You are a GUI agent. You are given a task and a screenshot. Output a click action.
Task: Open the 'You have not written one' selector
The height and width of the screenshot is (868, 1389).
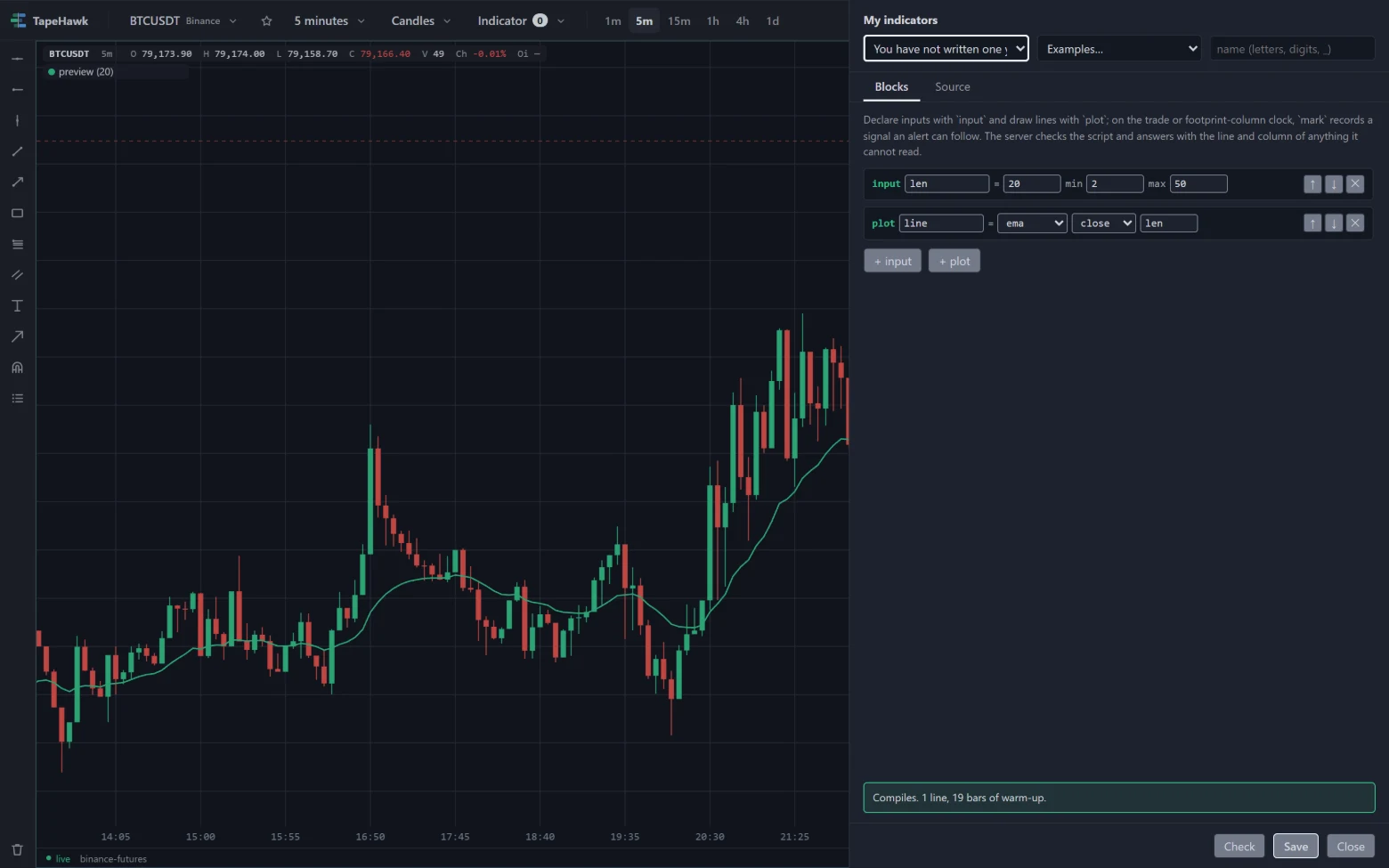(946, 49)
